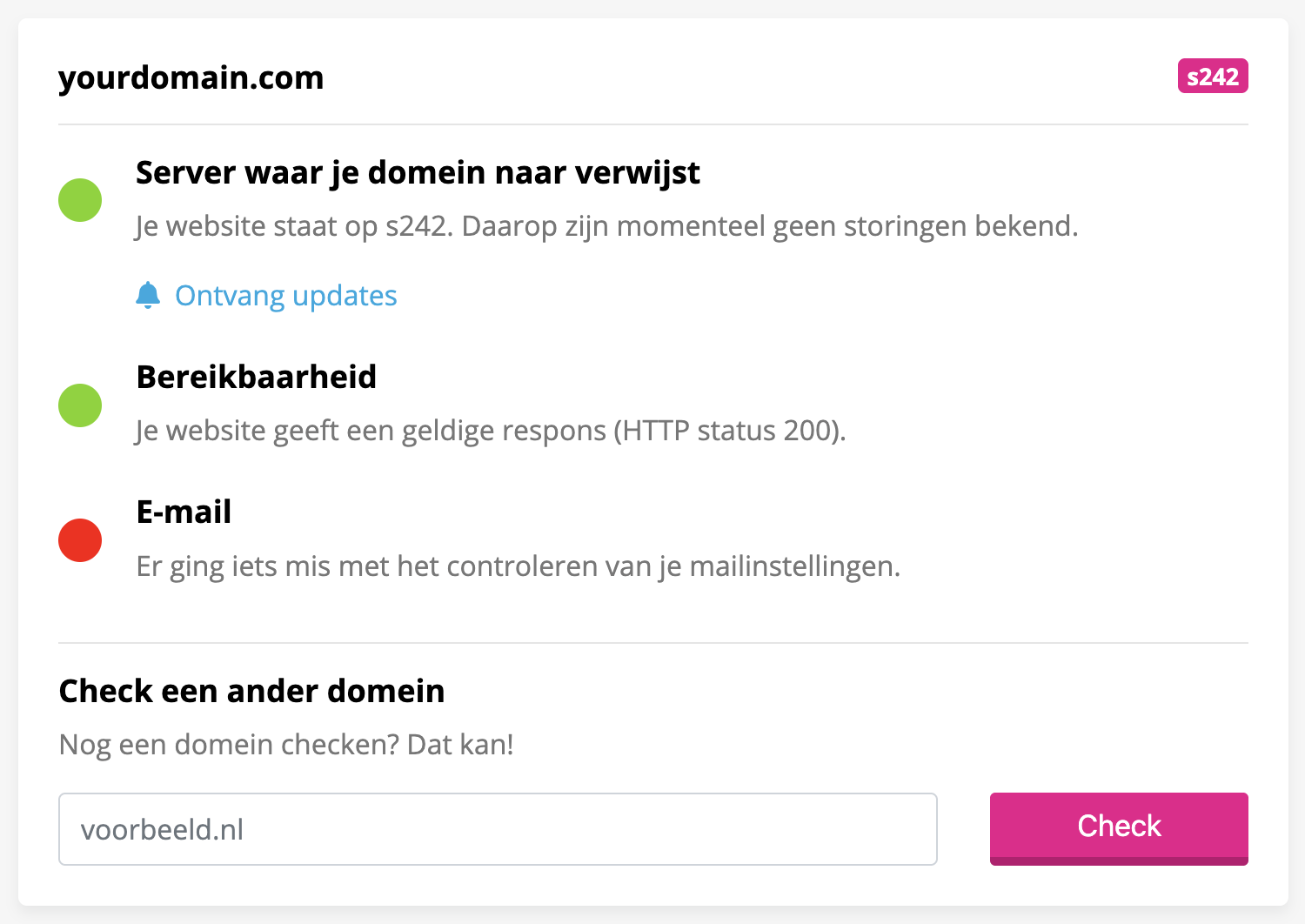Select the Server waar je domein naar verwijst heading
The image size is (1305, 924).
click(417, 172)
